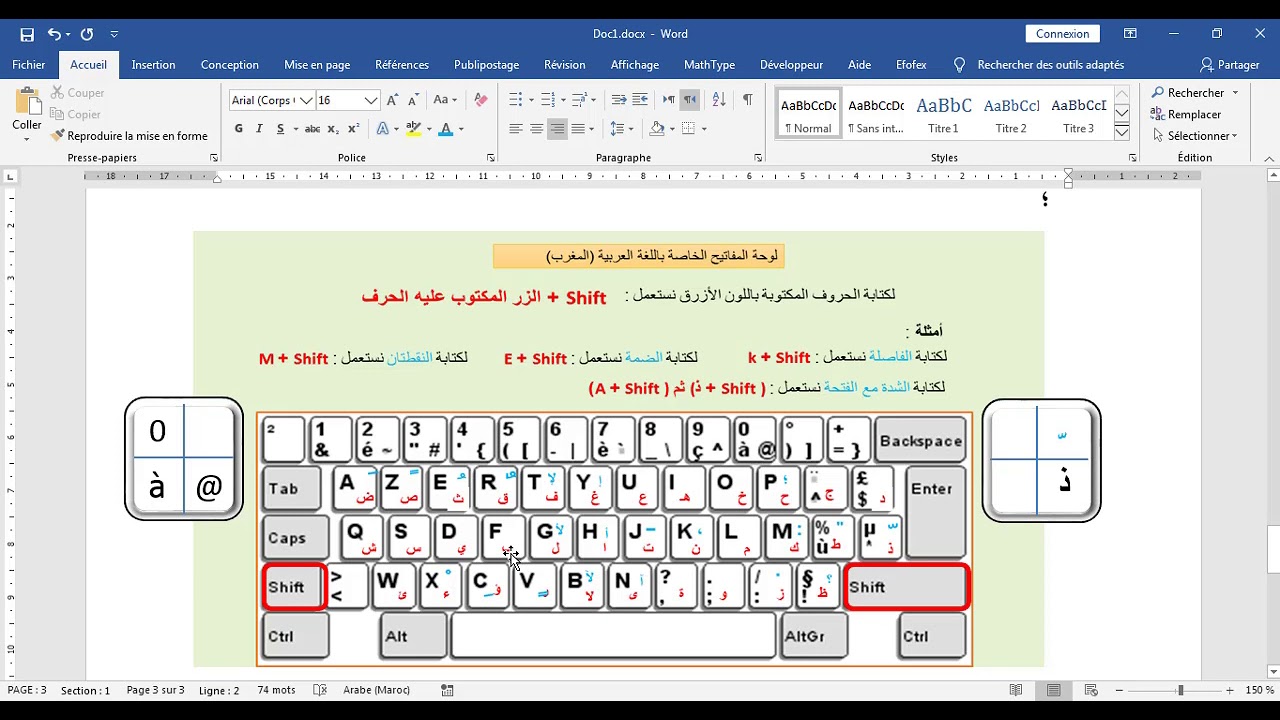Align the paragraph text to the left
Image resolution: width=1280 pixels, height=720 pixels.
click(516, 129)
